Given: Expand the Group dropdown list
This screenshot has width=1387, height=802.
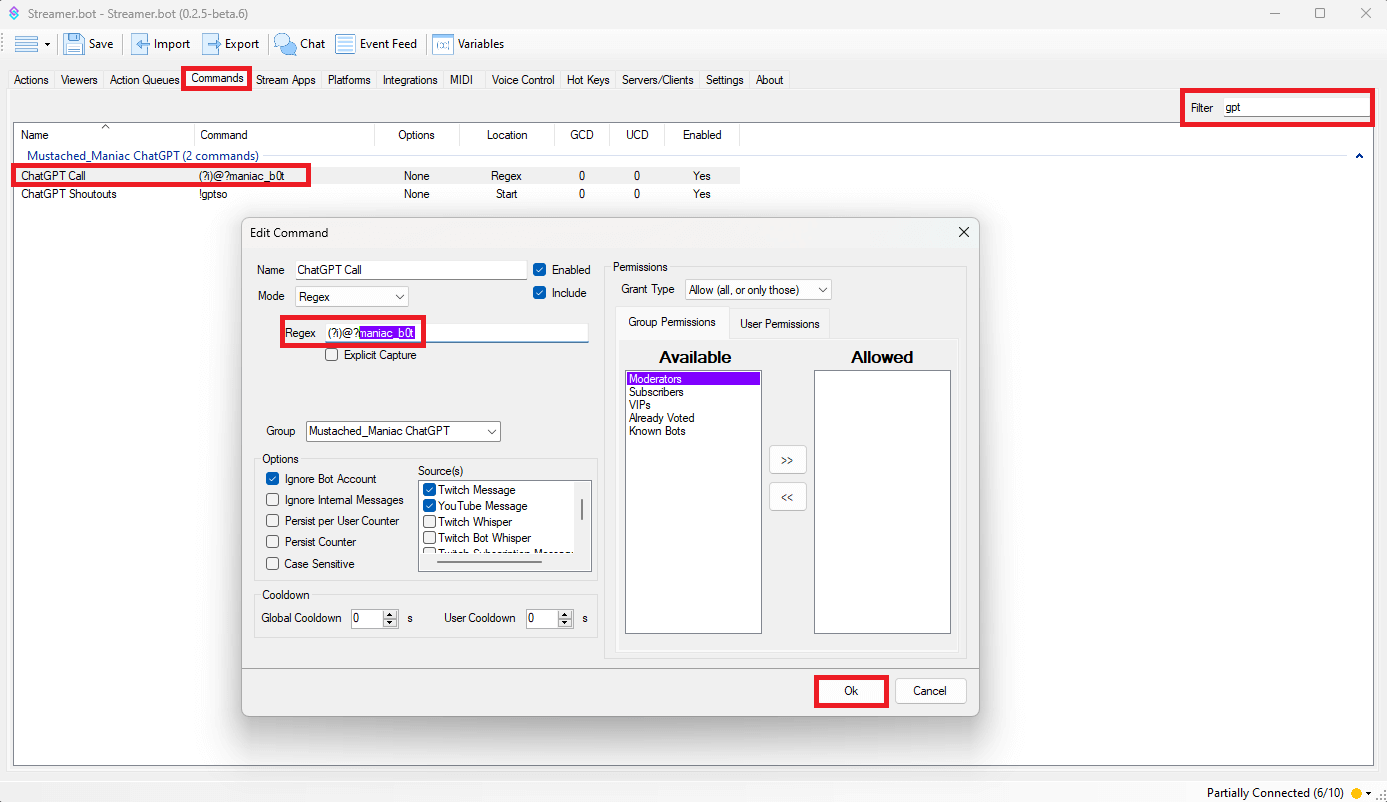Looking at the screenshot, I should 403,431.
